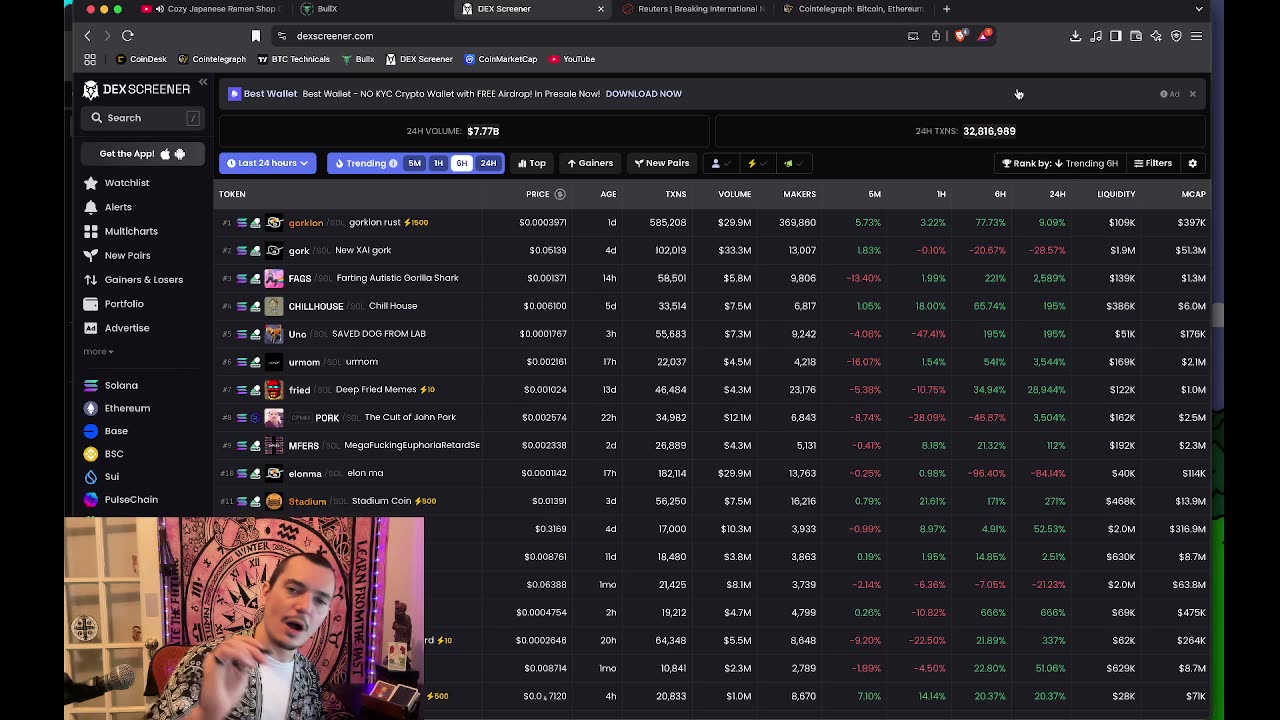Sort the table by the VOLUME column header
Viewport: 1280px width, 720px height.
tap(734, 194)
